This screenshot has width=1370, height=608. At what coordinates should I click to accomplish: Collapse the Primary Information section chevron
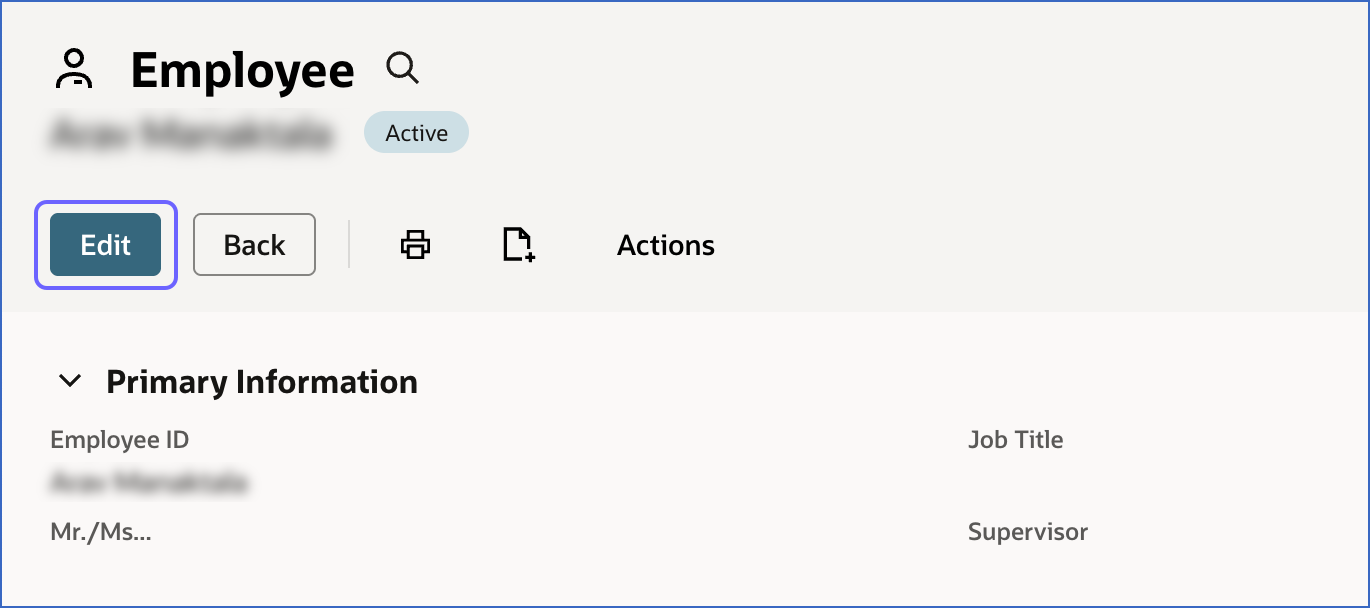tap(70, 381)
